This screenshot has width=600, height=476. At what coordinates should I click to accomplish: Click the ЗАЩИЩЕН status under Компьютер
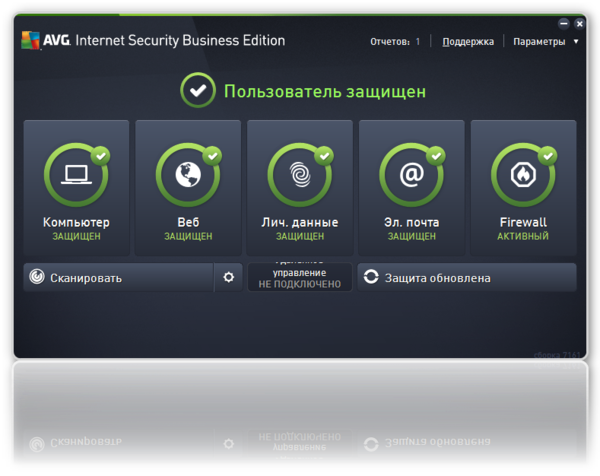click(x=76, y=236)
